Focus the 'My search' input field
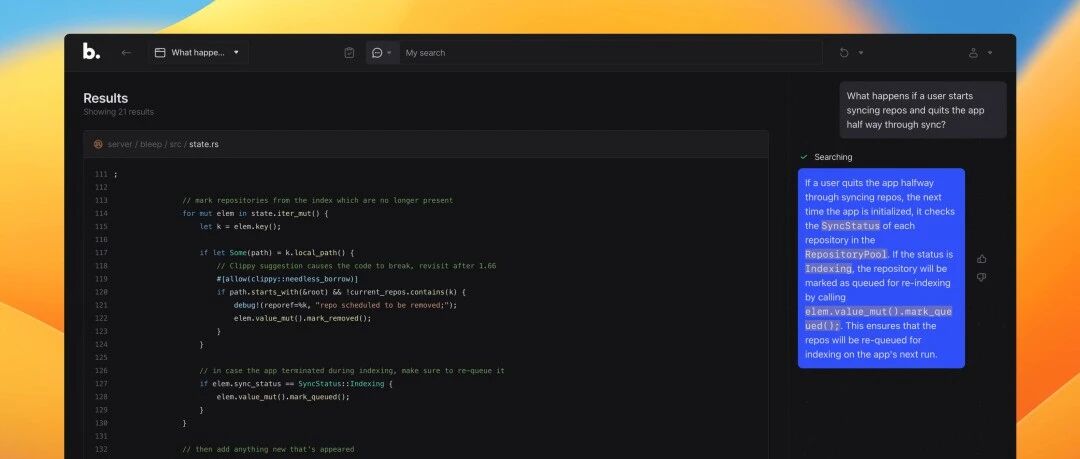This screenshot has height=459, width=1080. [610, 52]
